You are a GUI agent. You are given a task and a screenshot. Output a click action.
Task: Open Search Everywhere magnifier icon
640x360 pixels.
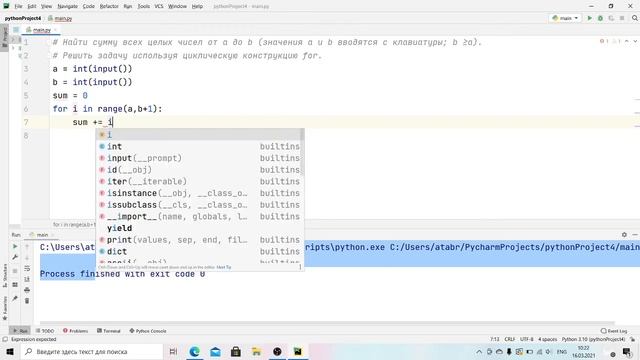point(635,18)
